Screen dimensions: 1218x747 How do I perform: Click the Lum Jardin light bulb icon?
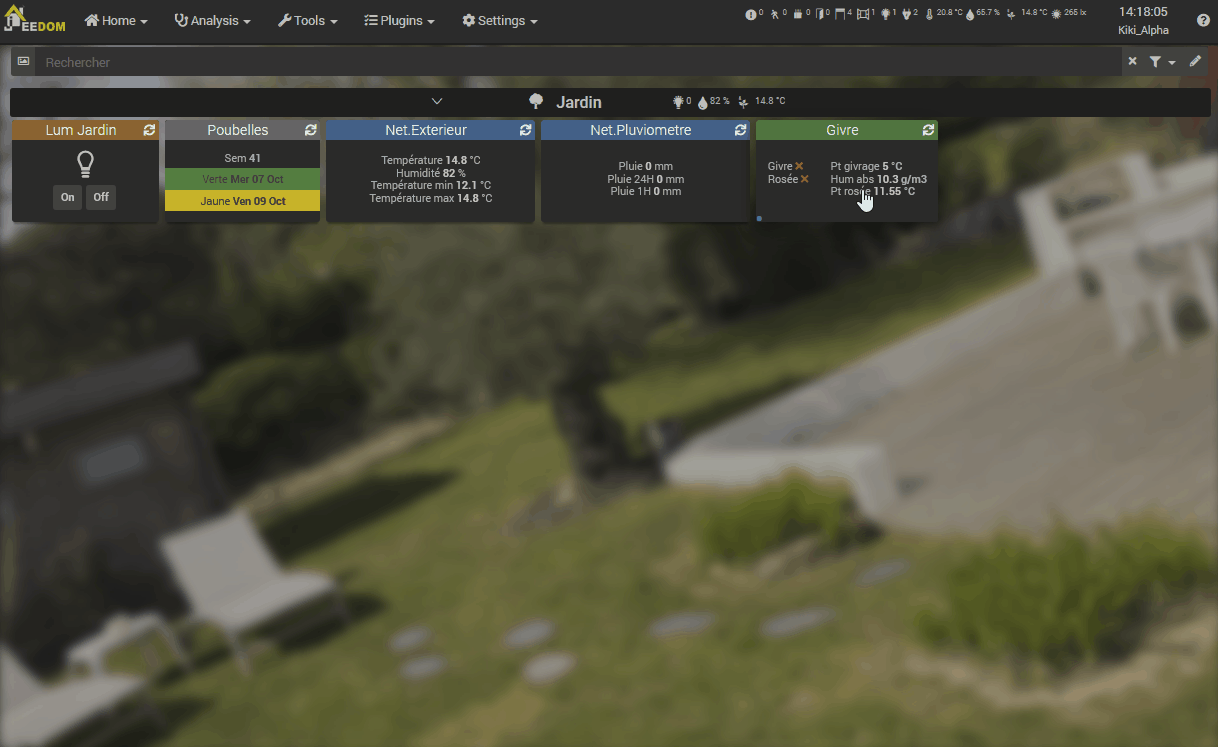pyautogui.click(x=86, y=164)
